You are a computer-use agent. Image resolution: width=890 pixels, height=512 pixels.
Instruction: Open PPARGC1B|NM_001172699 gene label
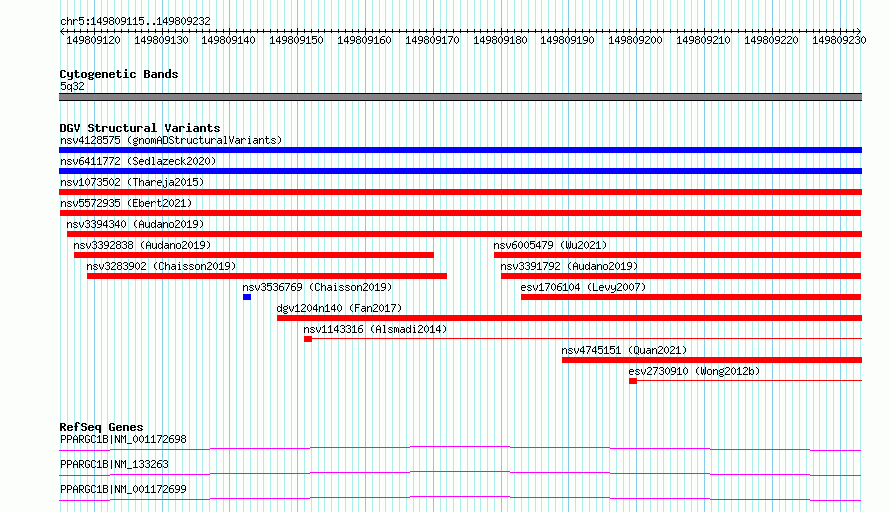[x=123, y=489]
